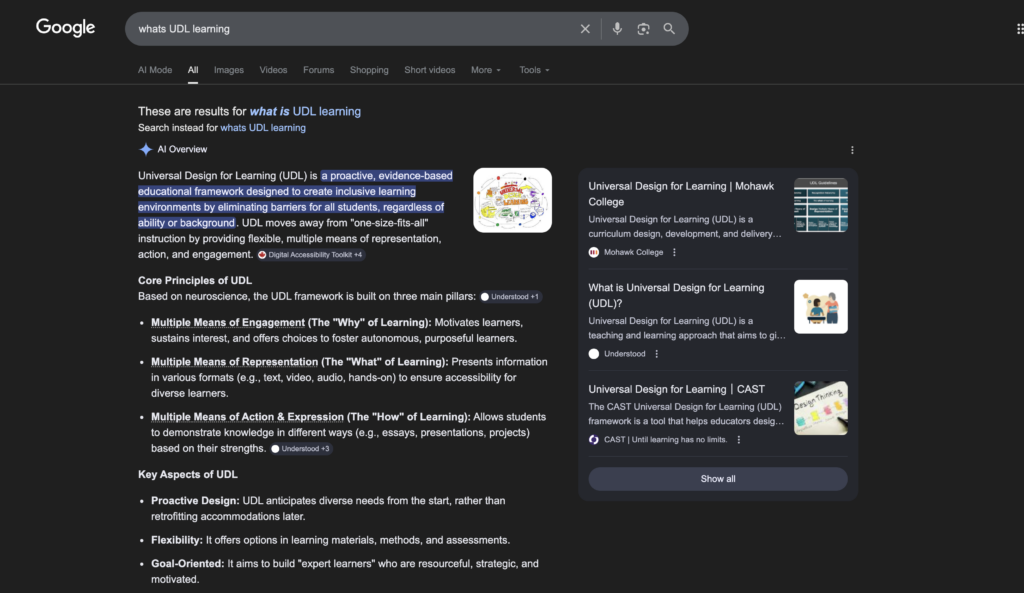This screenshot has height=593, width=1024.
Task: Open the Tools menu
Action: pyautogui.click(x=533, y=70)
